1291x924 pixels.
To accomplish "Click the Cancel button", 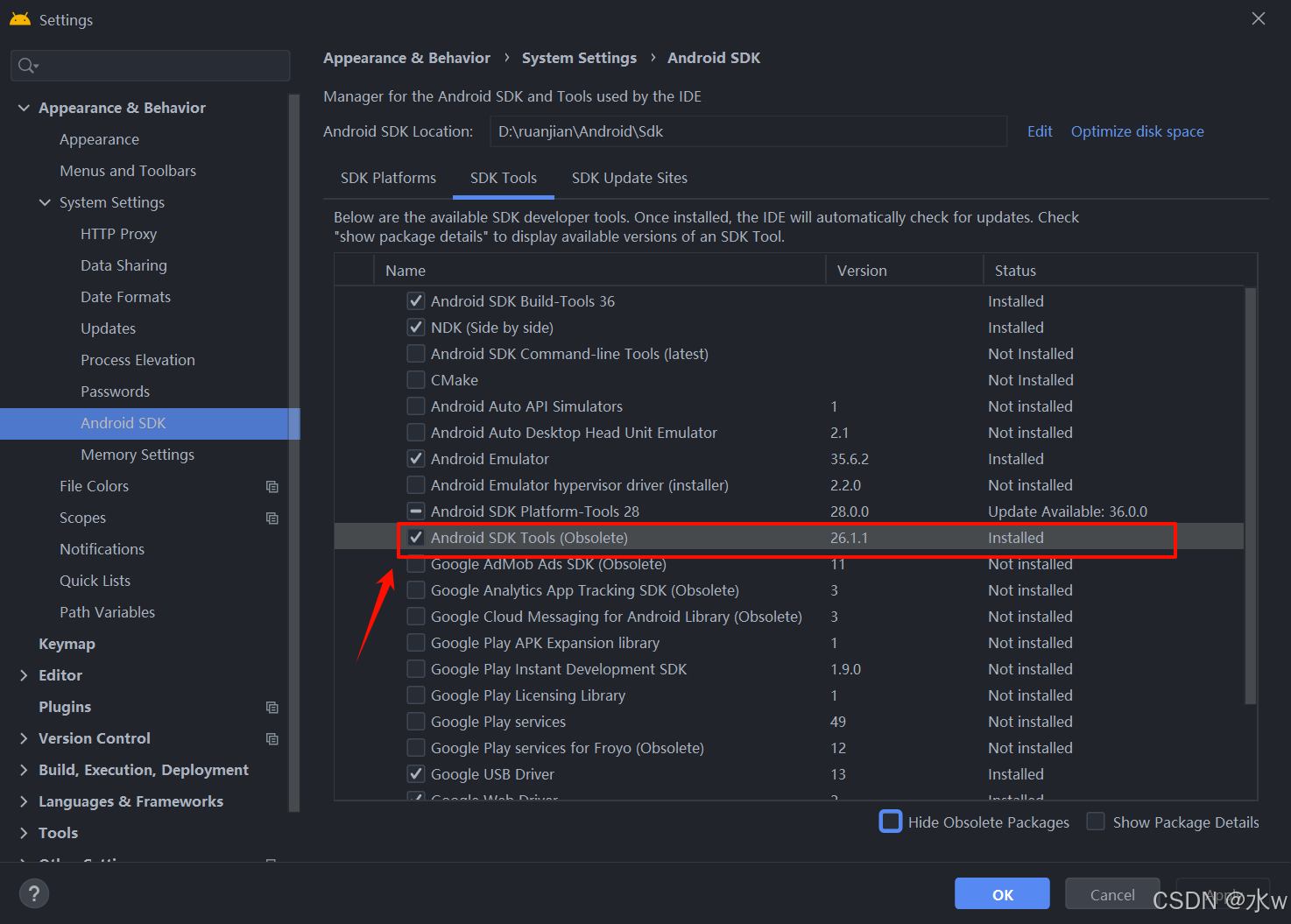I will 1112,894.
